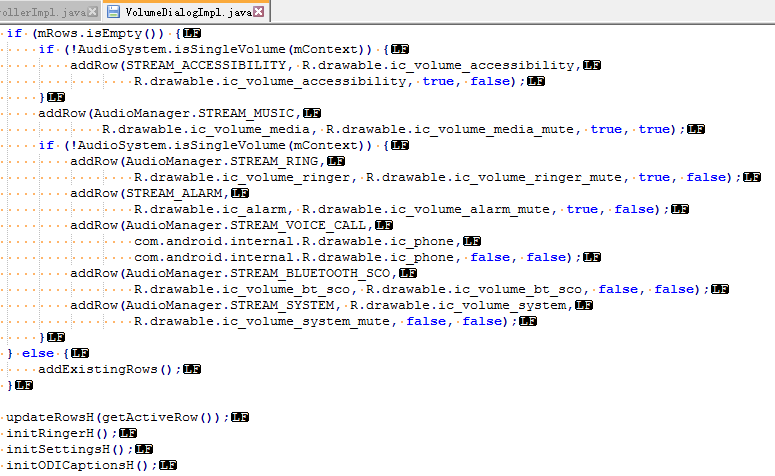Click the initRingerH(); call
The height and width of the screenshot is (476, 775).
(62, 433)
